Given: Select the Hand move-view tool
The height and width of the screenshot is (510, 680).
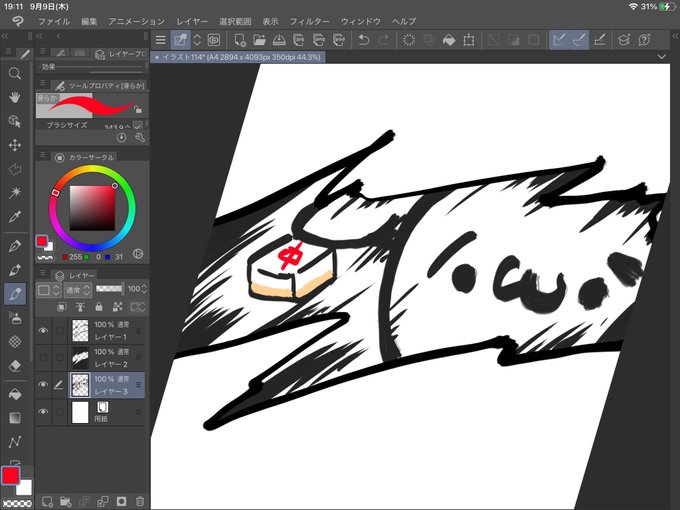Looking at the screenshot, I should [15, 97].
